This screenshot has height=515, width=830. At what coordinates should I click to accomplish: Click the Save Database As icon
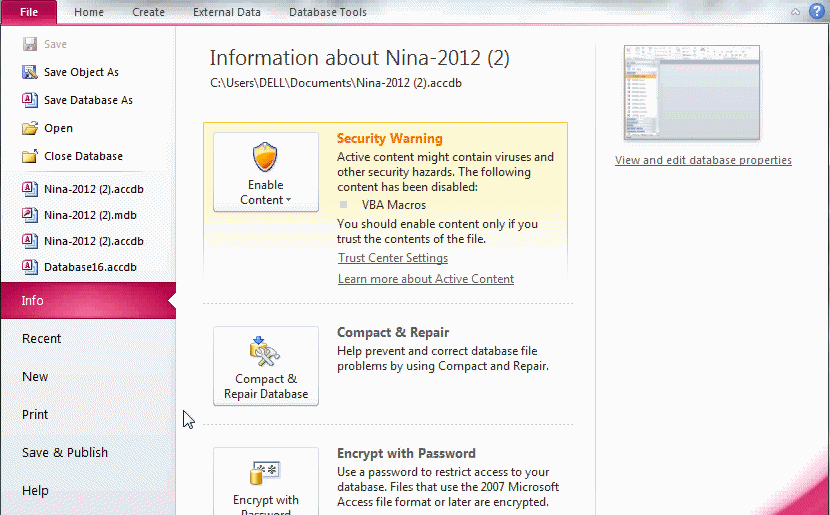tap(30, 100)
